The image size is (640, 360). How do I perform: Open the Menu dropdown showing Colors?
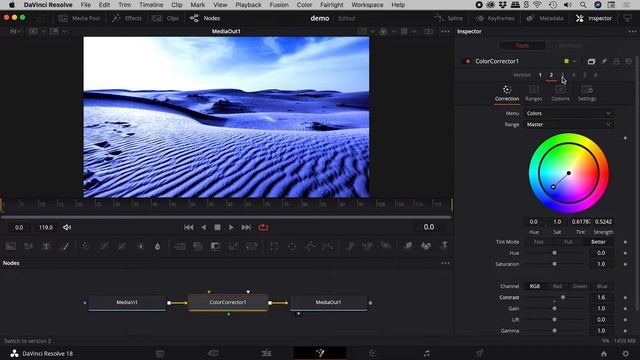[569, 113]
